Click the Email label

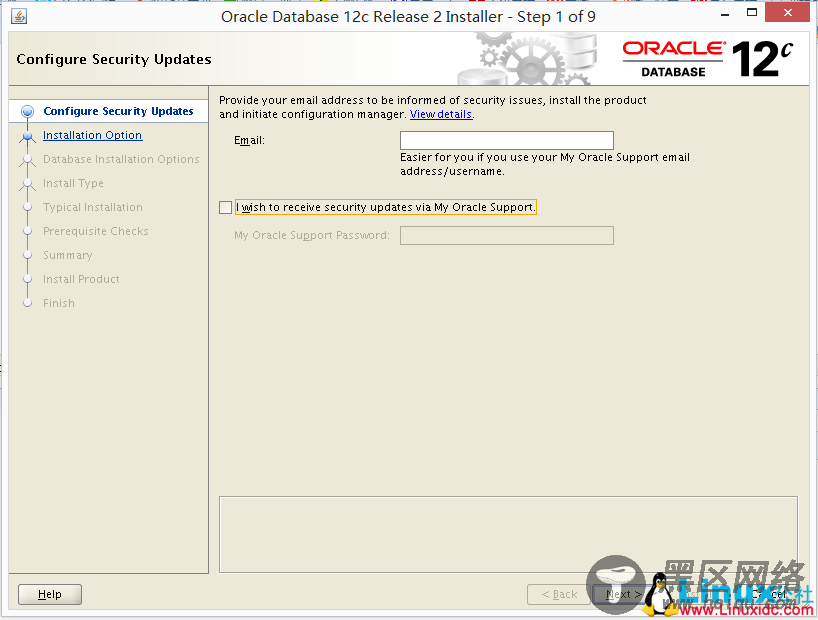coord(249,140)
